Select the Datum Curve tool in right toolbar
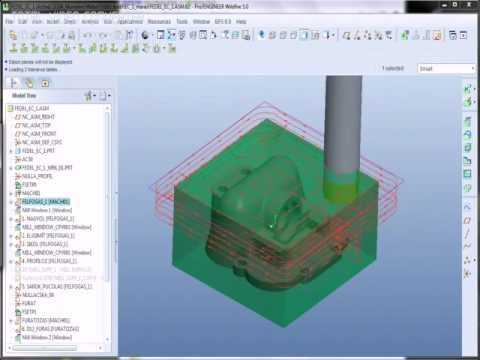Image resolution: width=480 pixels, height=360 pixels. pos(467,247)
